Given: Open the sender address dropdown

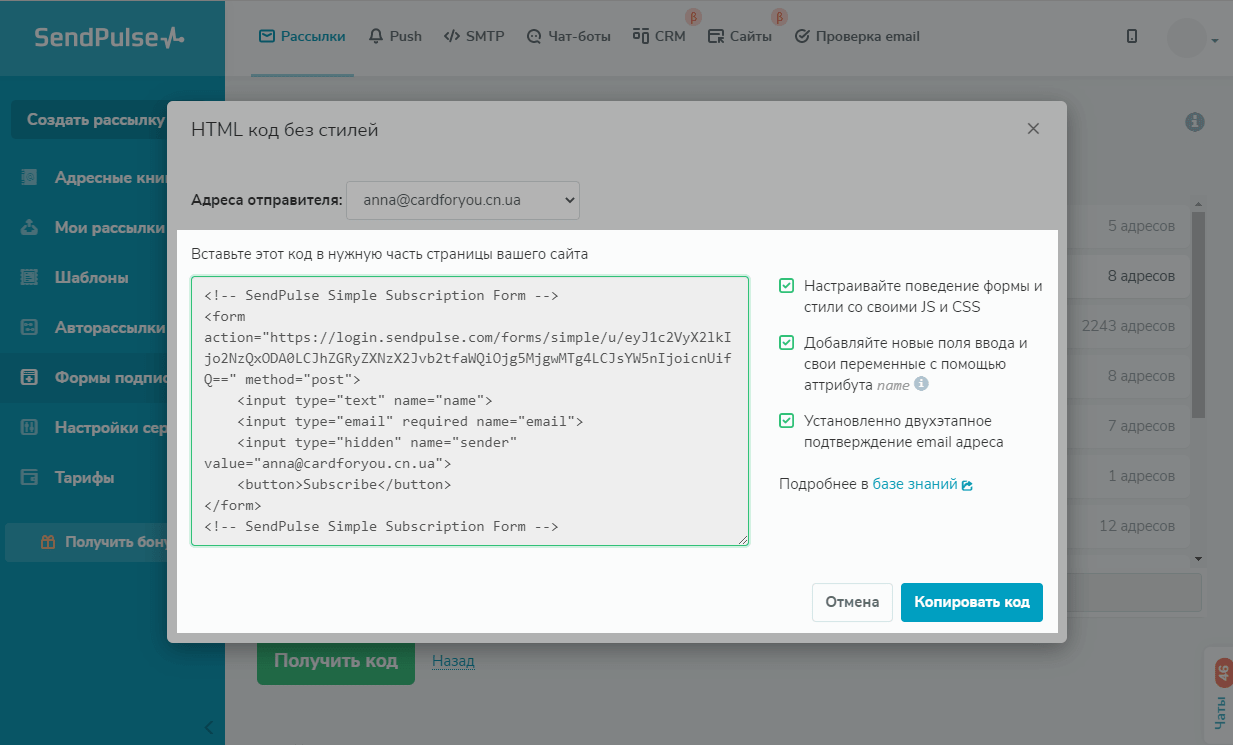Looking at the screenshot, I should (463, 200).
